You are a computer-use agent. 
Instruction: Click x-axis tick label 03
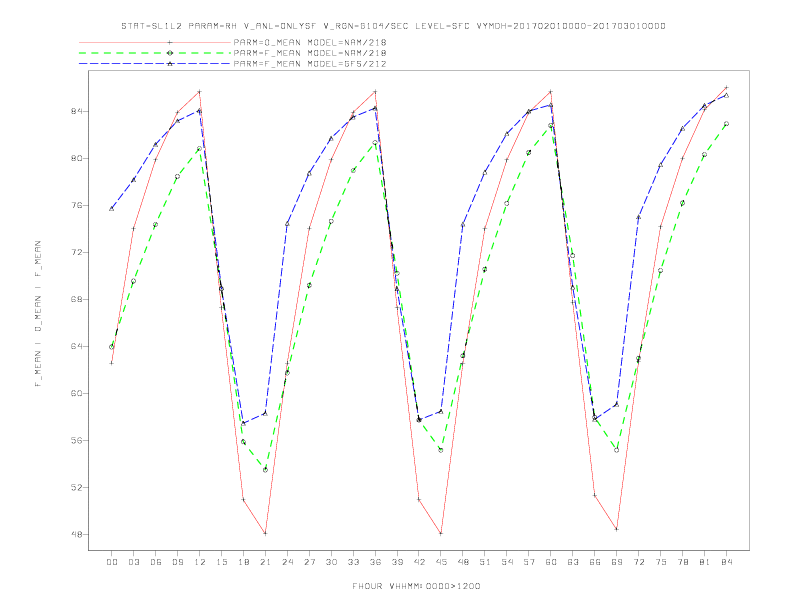[133, 562]
